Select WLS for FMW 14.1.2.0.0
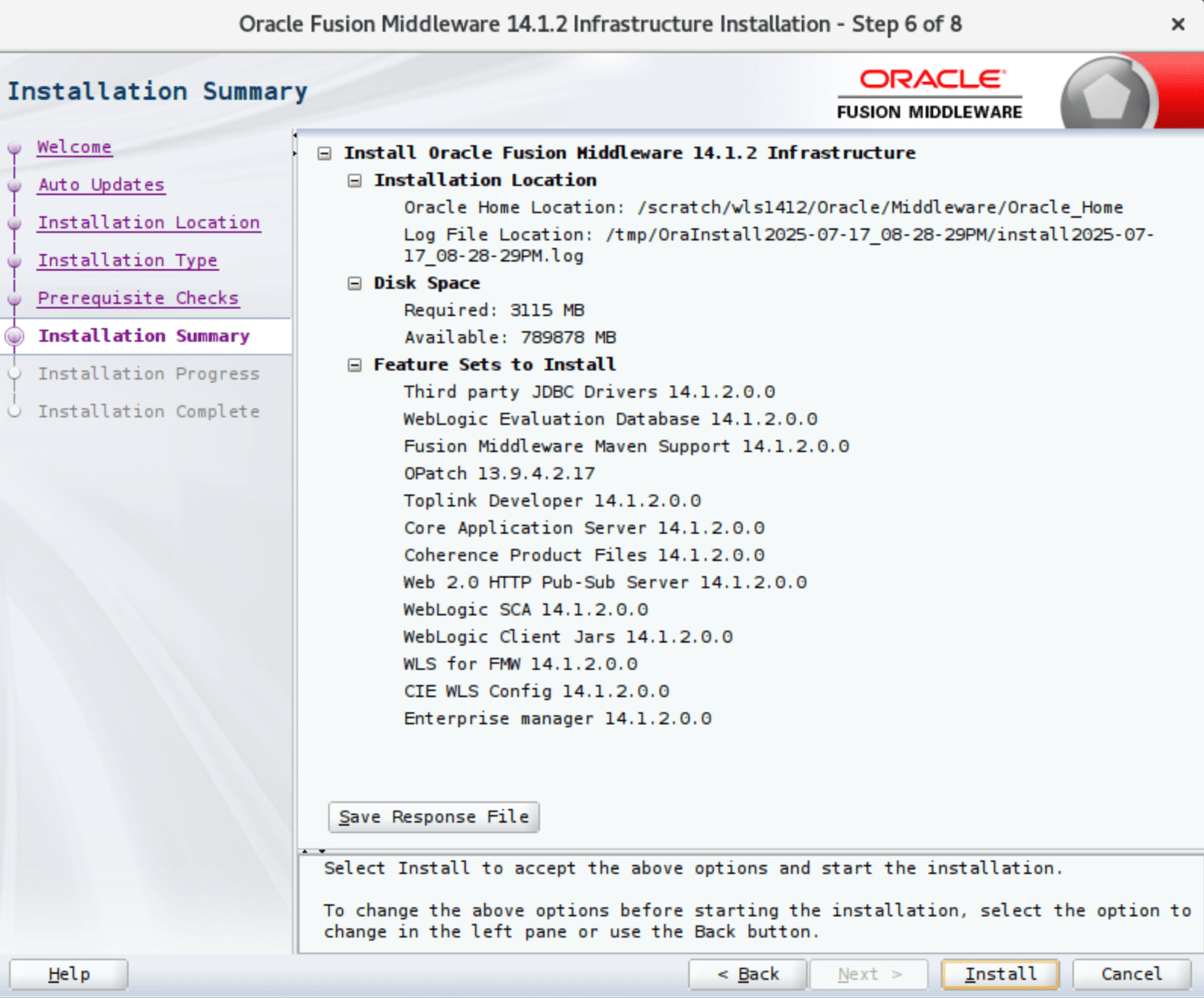 click(520, 666)
